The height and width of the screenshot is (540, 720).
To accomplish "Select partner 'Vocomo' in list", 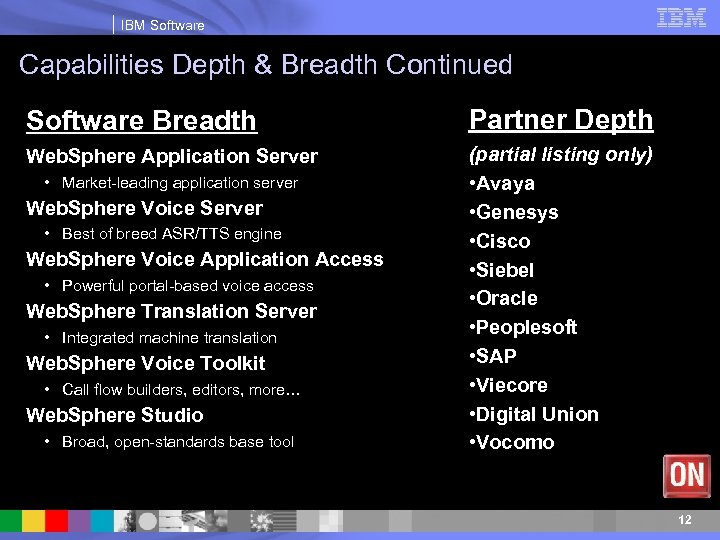I will click(515, 443).
